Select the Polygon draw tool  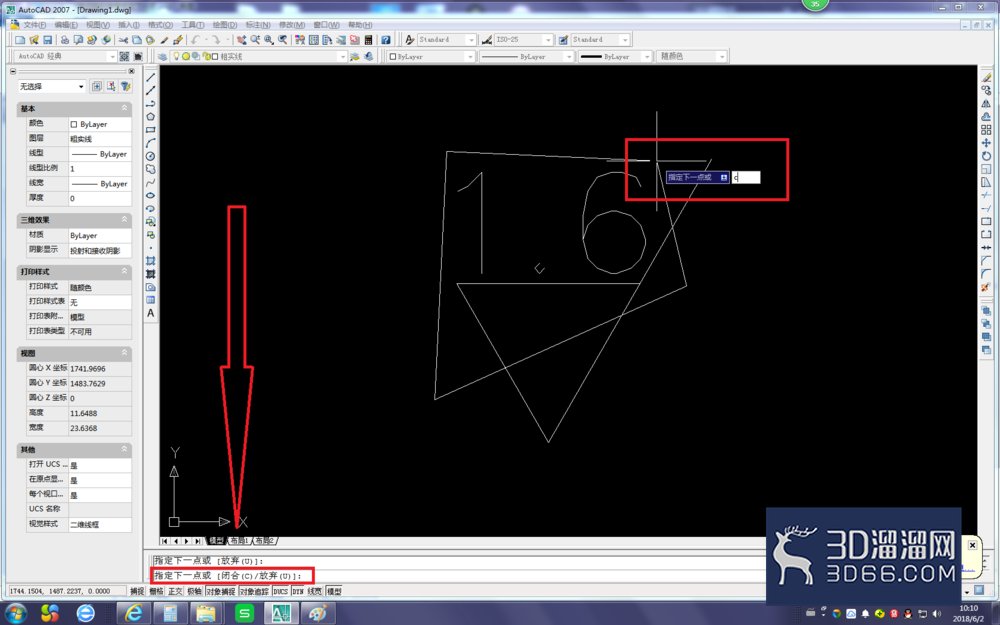tap(151, 117)
